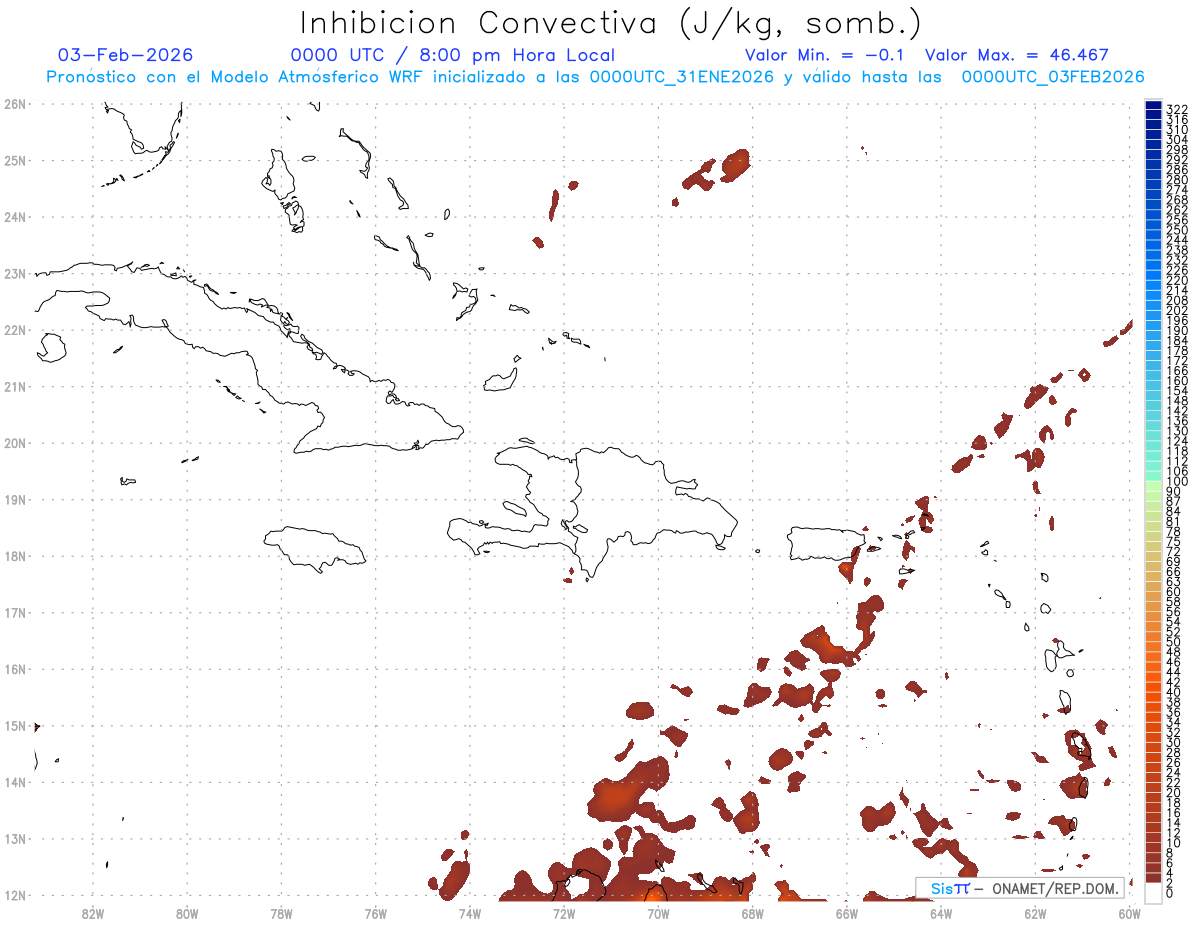The image size is (1200, 927).
Task: Click the "17N" latitude label
Action: coord(15,612)
